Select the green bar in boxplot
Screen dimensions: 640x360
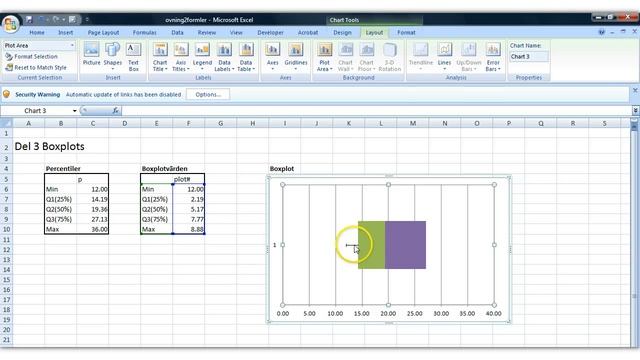pyautogui.click(x=371, y=245)
